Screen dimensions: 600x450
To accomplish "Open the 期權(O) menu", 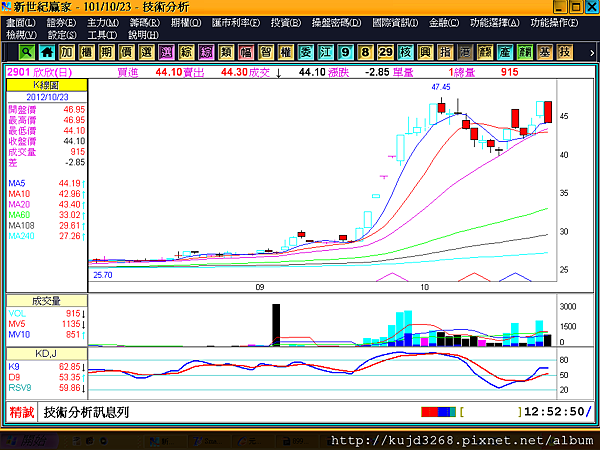I will [186, 23].
